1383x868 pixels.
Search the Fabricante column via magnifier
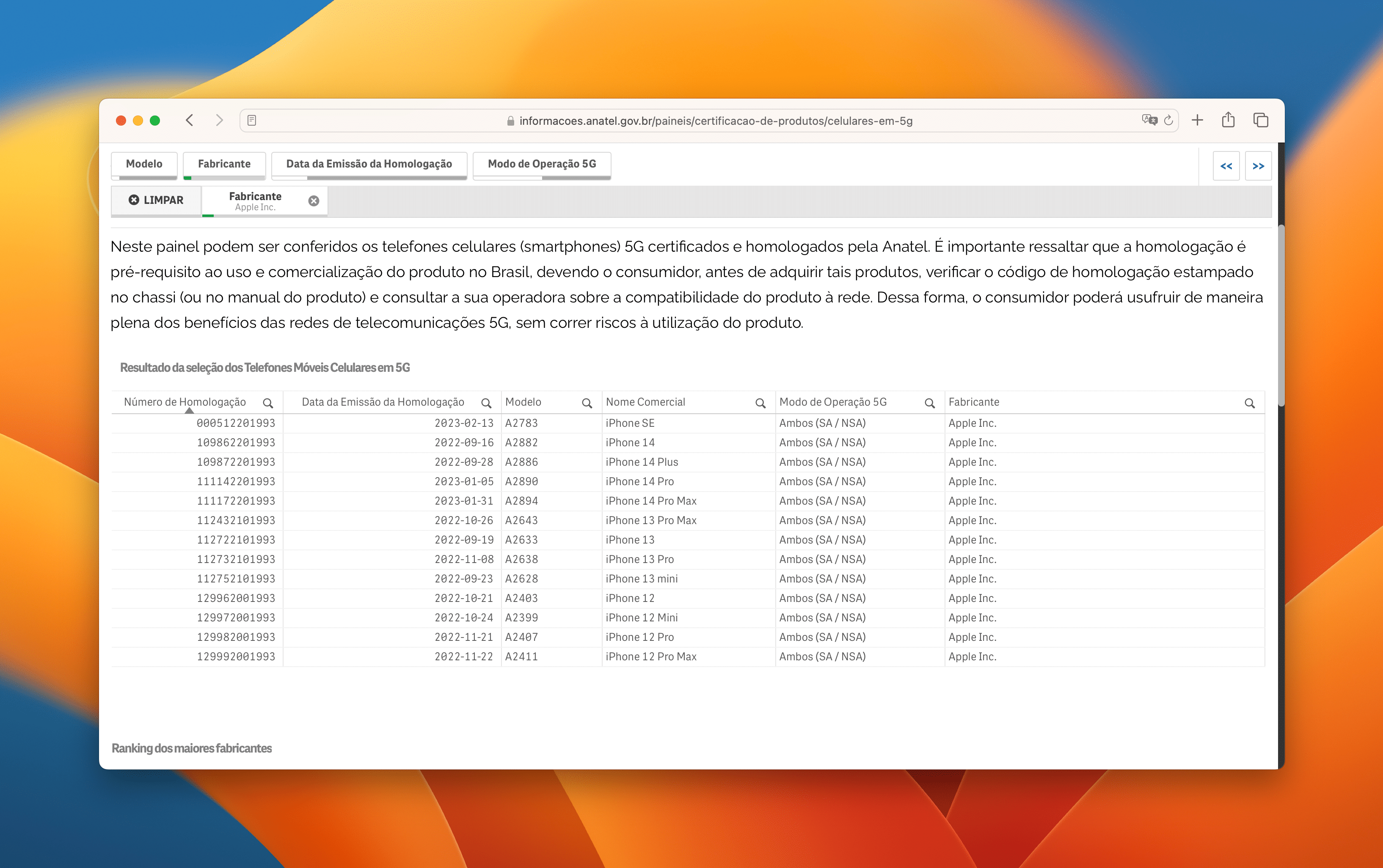[x=1250, y=403]
